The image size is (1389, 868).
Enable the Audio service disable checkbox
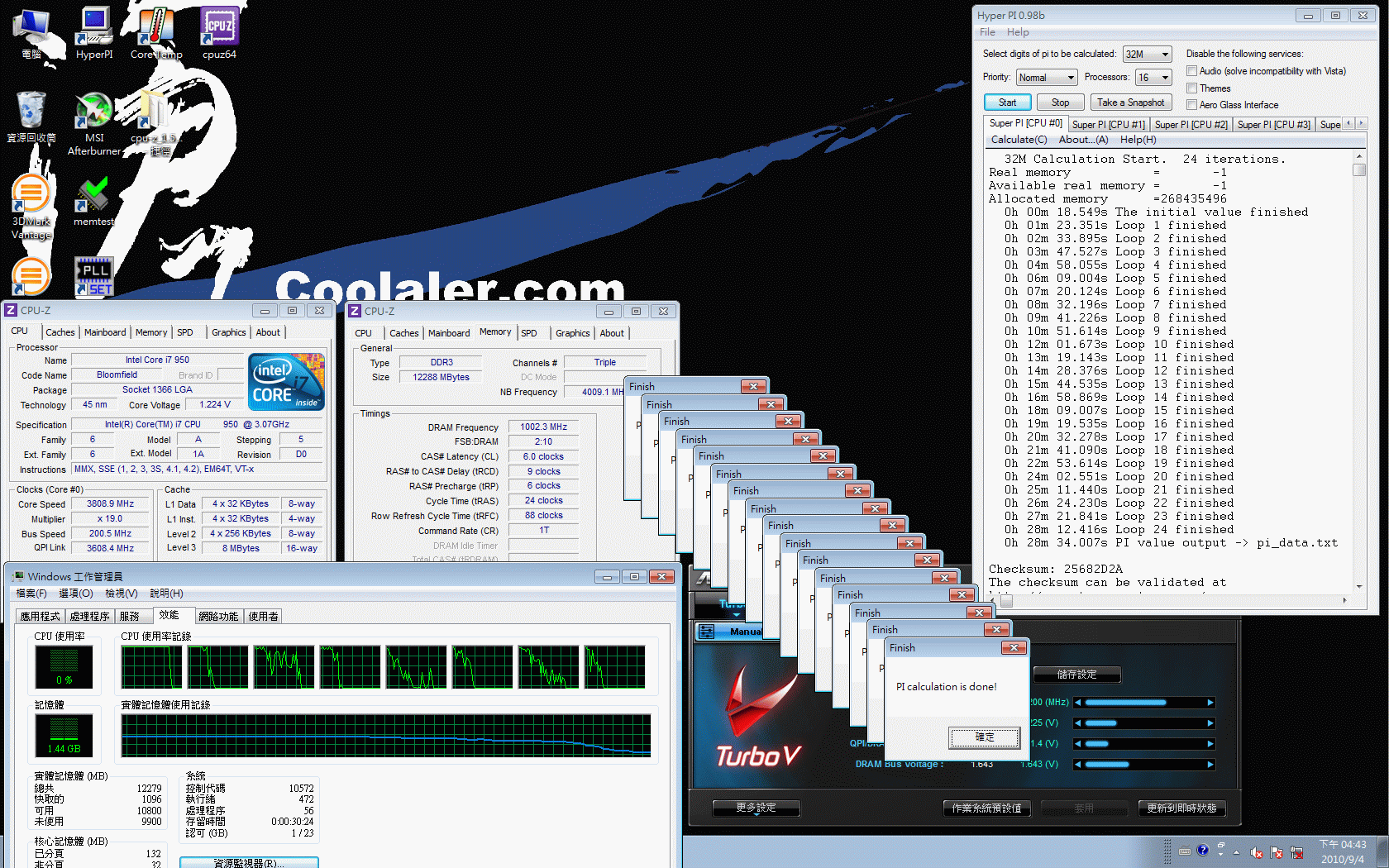tap(1192, 71)
